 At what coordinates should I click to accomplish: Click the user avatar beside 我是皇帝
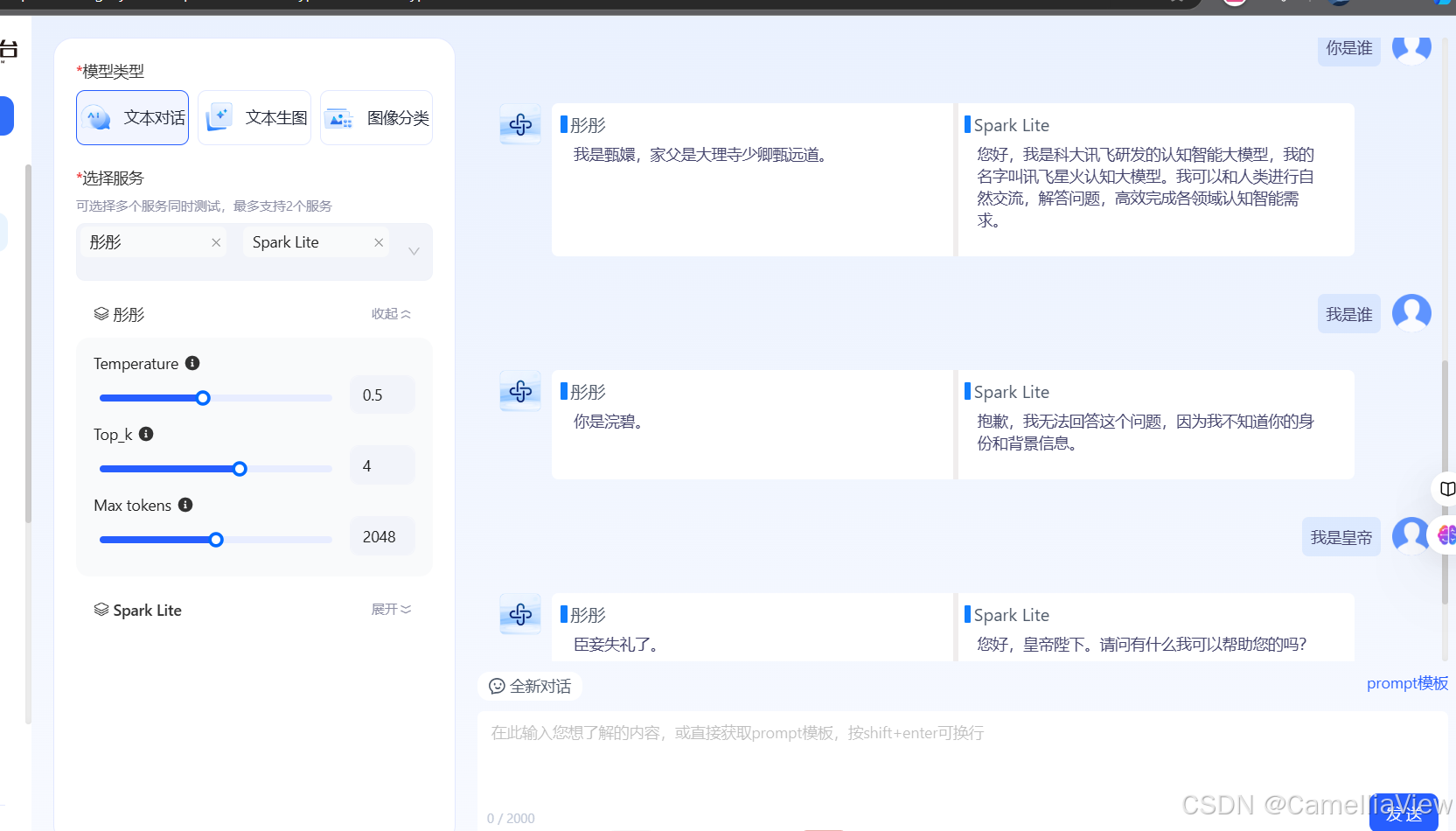(x=1411, y=536)
